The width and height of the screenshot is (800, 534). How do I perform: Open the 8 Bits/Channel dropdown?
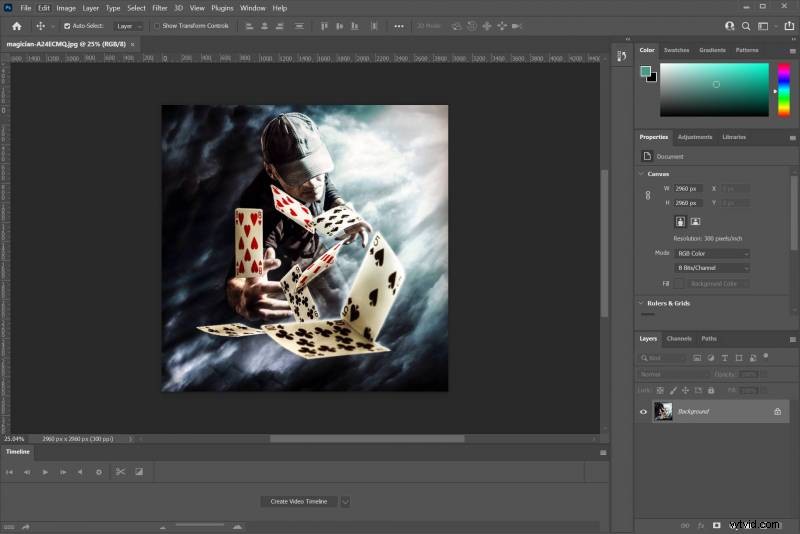click(x=712, y=268)
